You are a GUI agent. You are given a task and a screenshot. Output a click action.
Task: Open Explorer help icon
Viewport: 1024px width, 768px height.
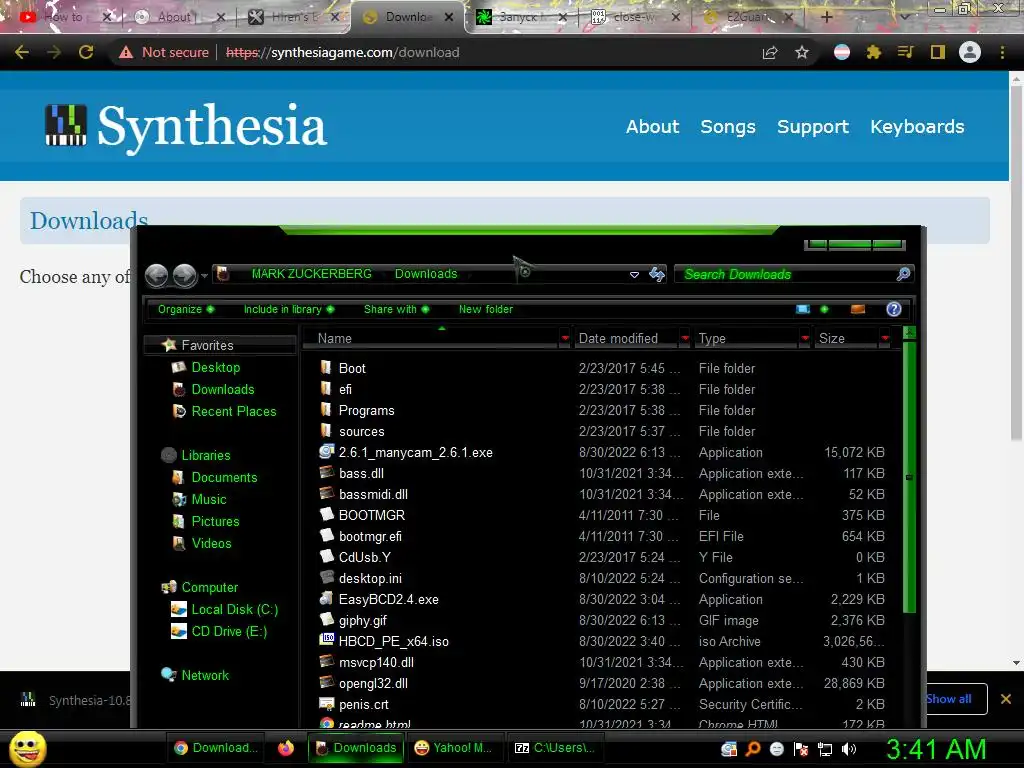pyautogui.click(x=894, y=309)
